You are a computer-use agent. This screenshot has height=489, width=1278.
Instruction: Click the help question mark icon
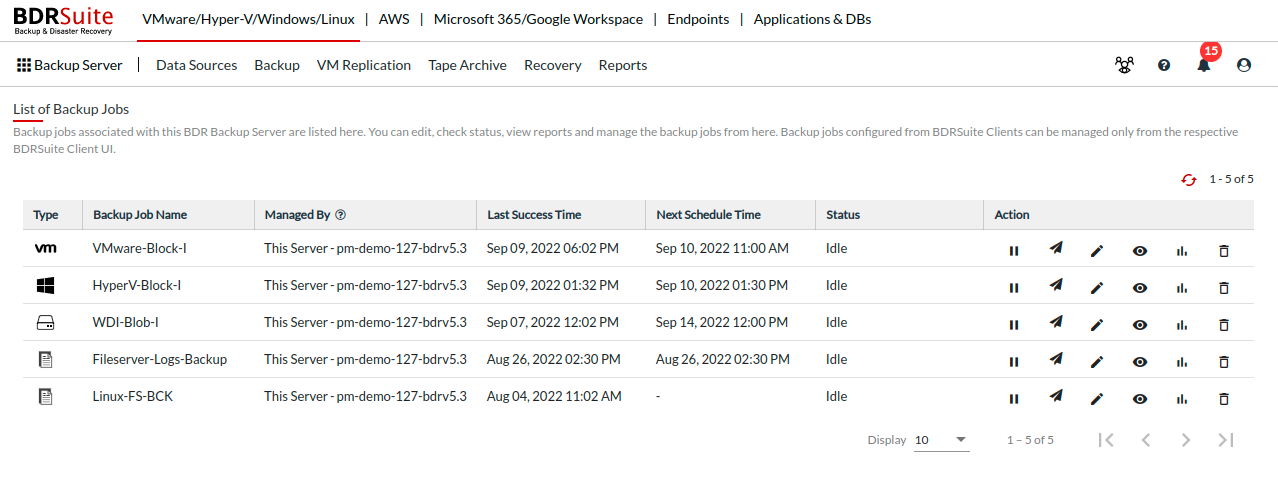pos(1164,65)
